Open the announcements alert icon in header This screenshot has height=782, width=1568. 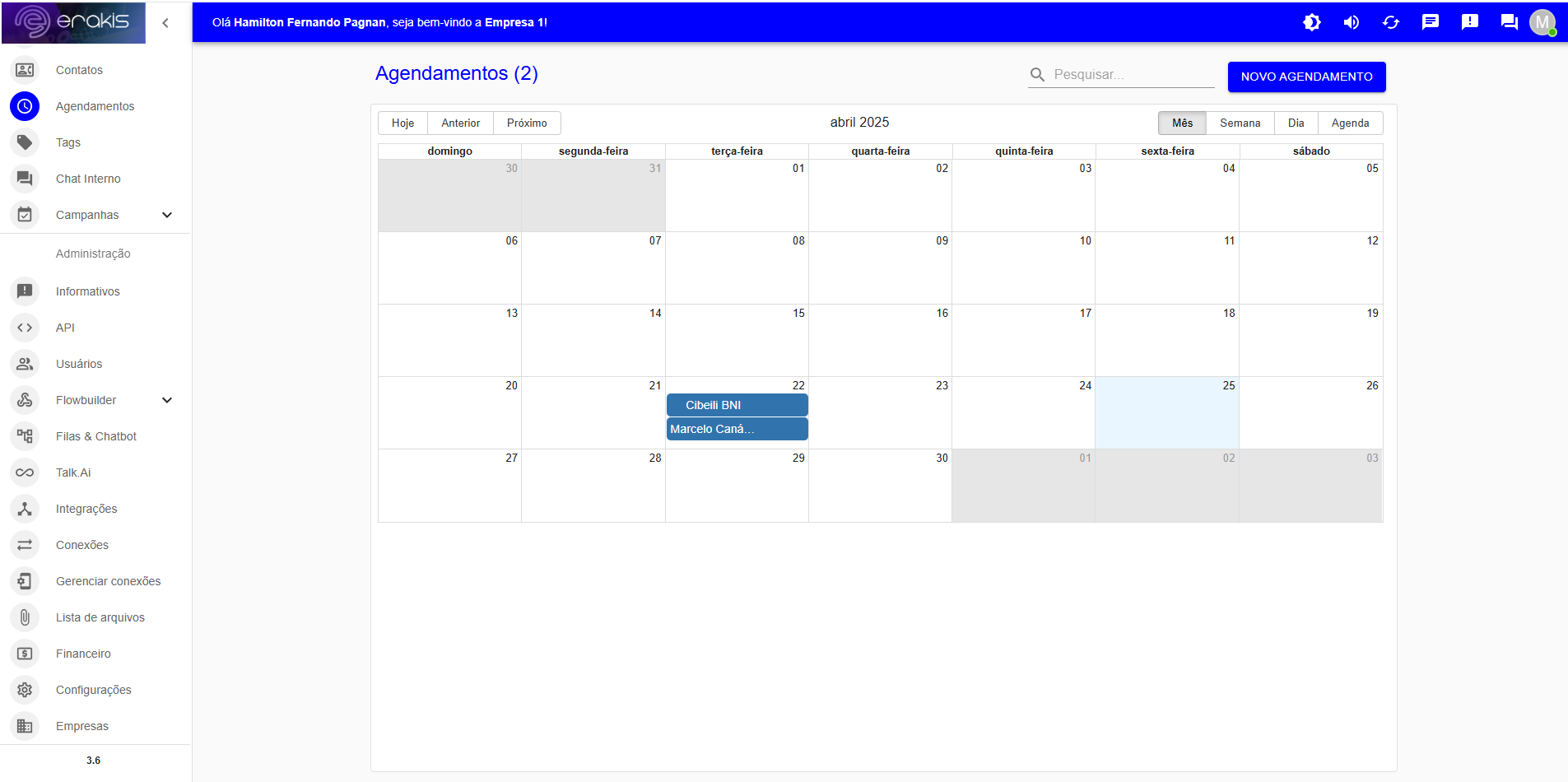tap(1470, 22)
